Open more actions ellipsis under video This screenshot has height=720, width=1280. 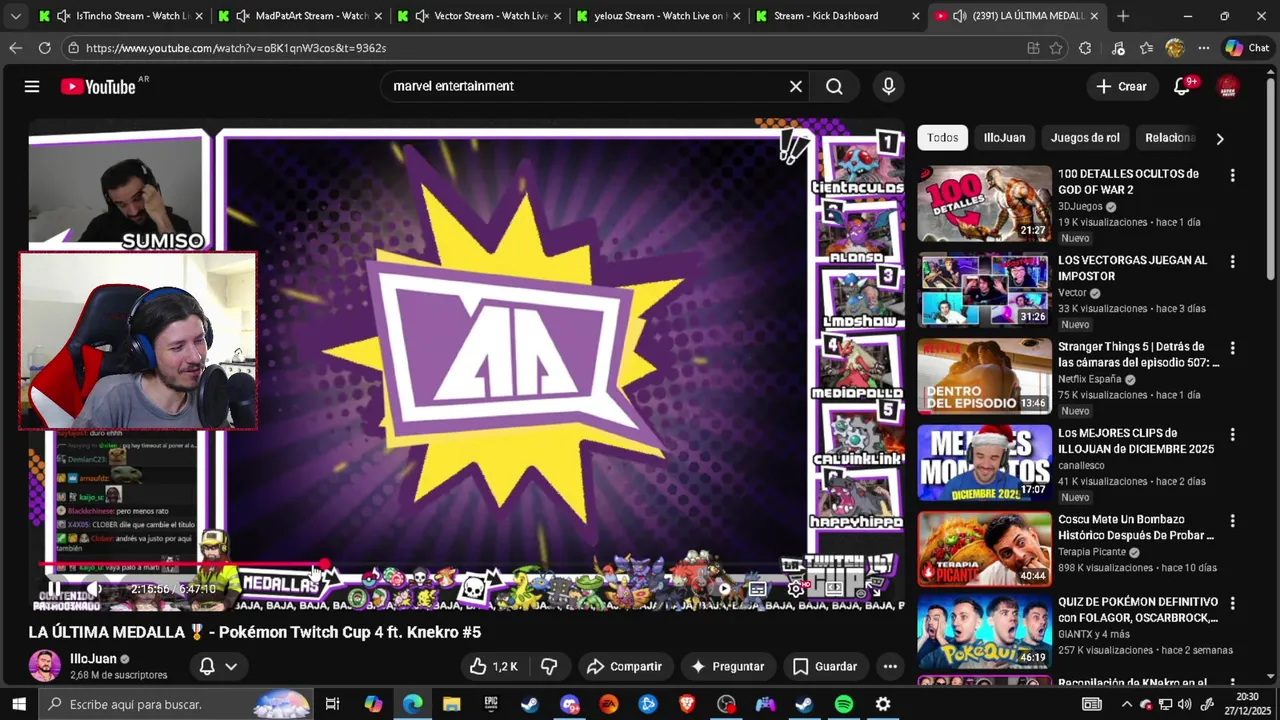point(890,667)
